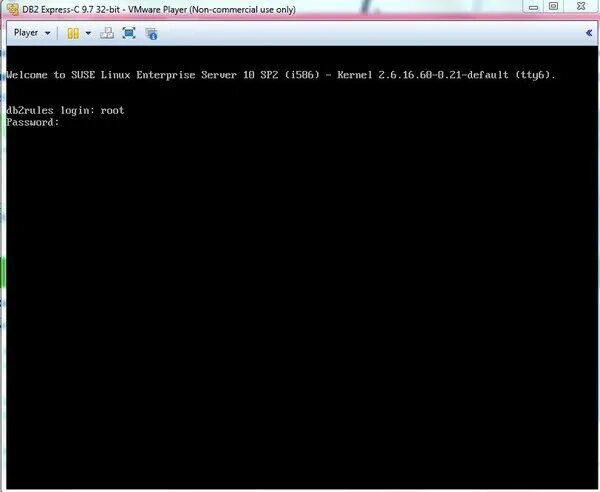Viewport: 600px width, 492px height.
Task: Open the Player menu
Action: (x=32, y=33)
